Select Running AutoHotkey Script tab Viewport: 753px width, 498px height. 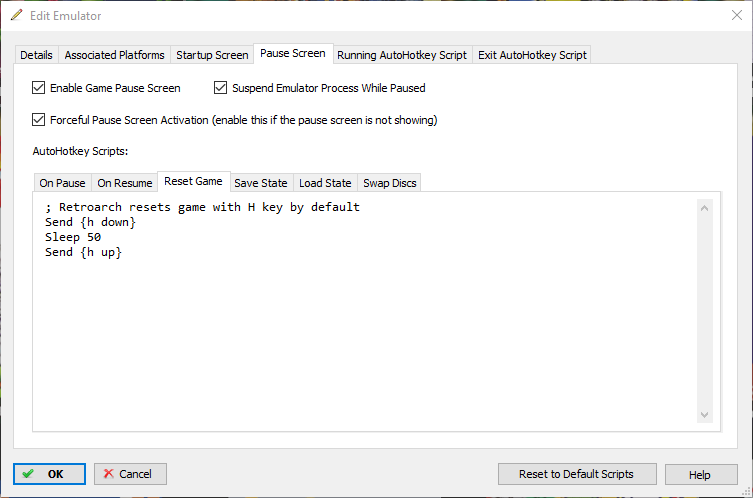pos(401,55)
